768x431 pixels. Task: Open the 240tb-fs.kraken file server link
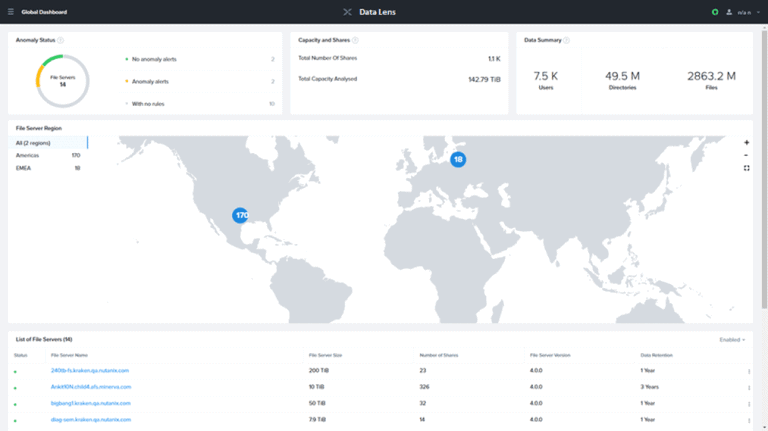coord(90,371)
